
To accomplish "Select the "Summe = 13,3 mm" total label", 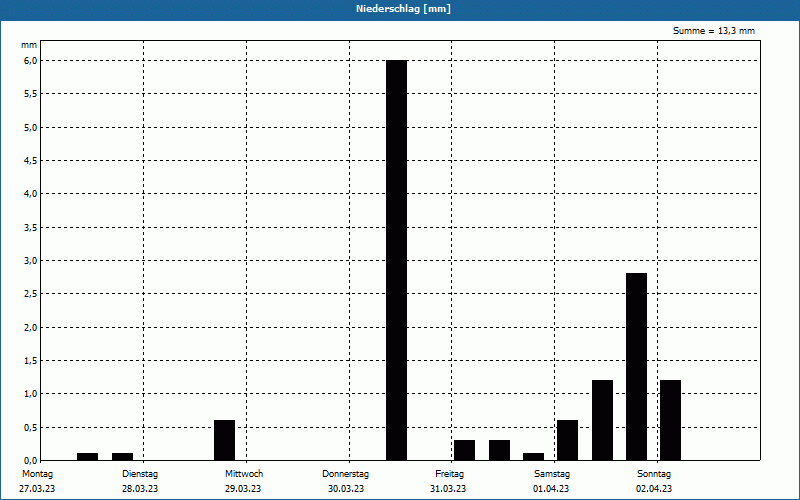I will [x=714, y=31].
